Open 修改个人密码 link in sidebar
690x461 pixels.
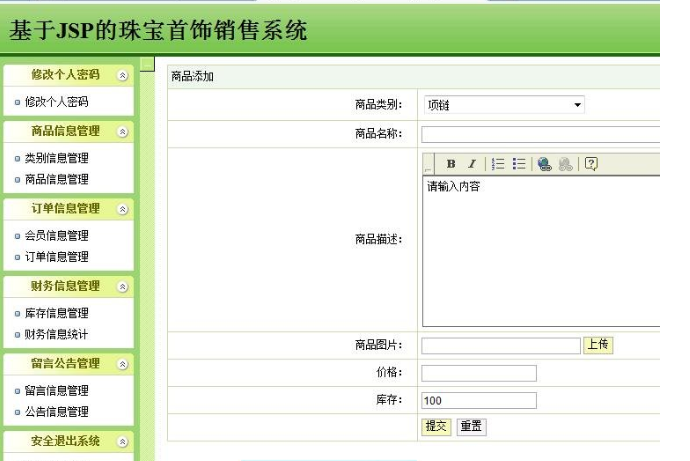pyautogui.click(x=56, y=102)
